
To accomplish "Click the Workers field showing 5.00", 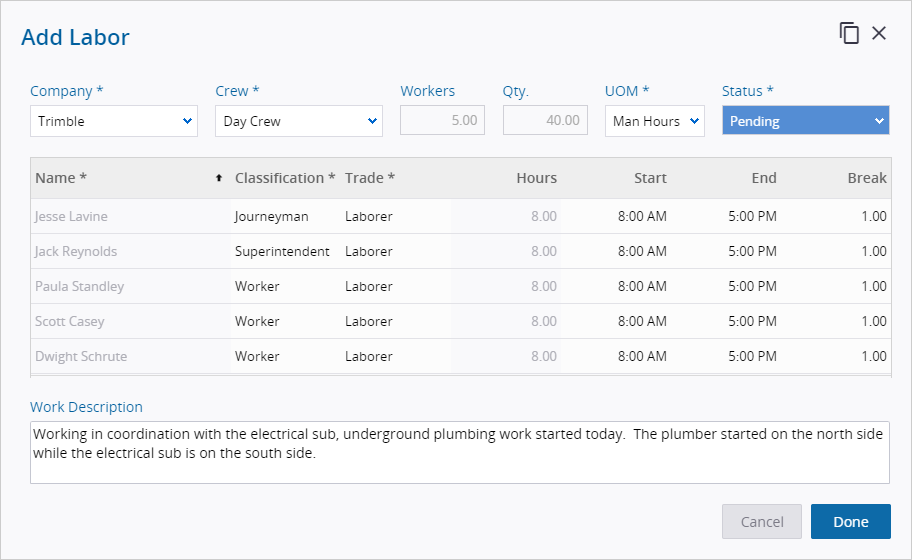I will 442,121.
